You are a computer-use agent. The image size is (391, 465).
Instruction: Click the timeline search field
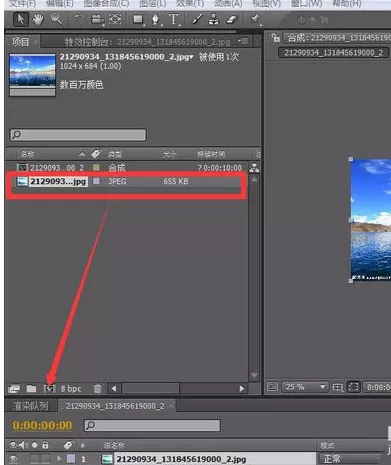[152, 425]
